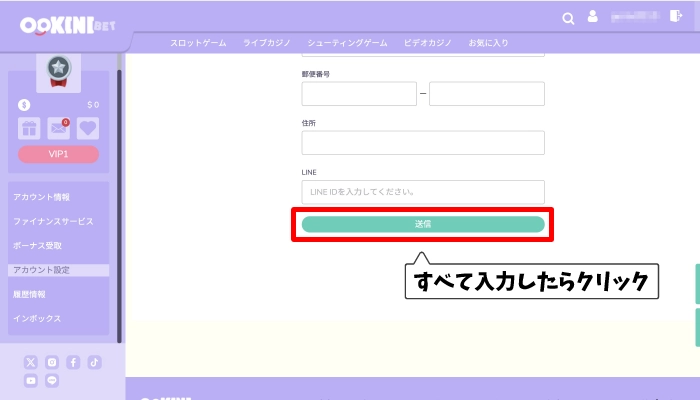
Task: Click the 住所 address input field
Action: point(423,143)
